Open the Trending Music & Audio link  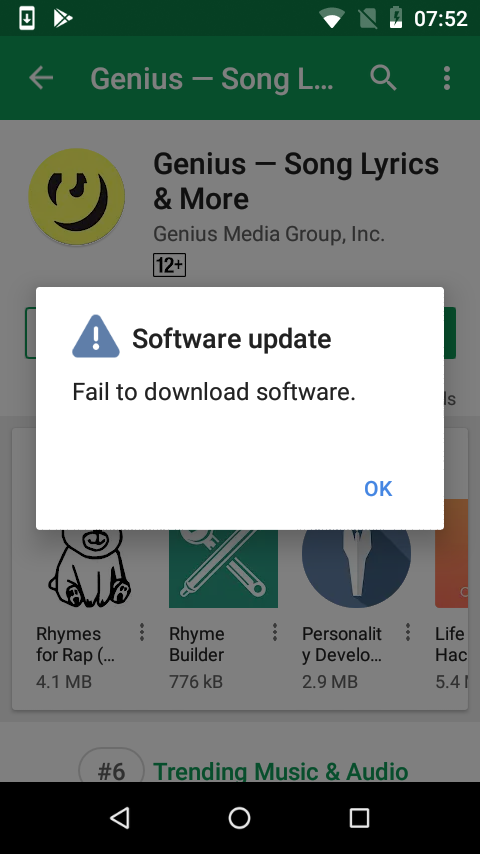pos(281,771)
